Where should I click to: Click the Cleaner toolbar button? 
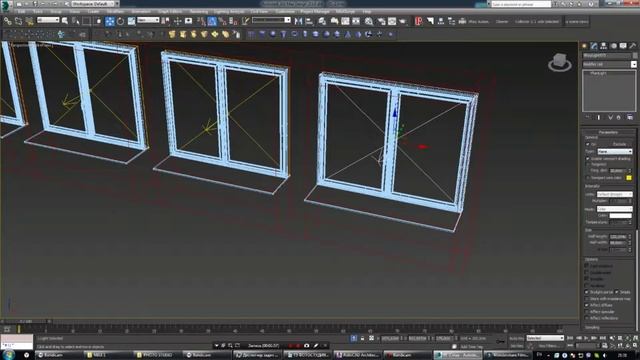pos(502,21)
